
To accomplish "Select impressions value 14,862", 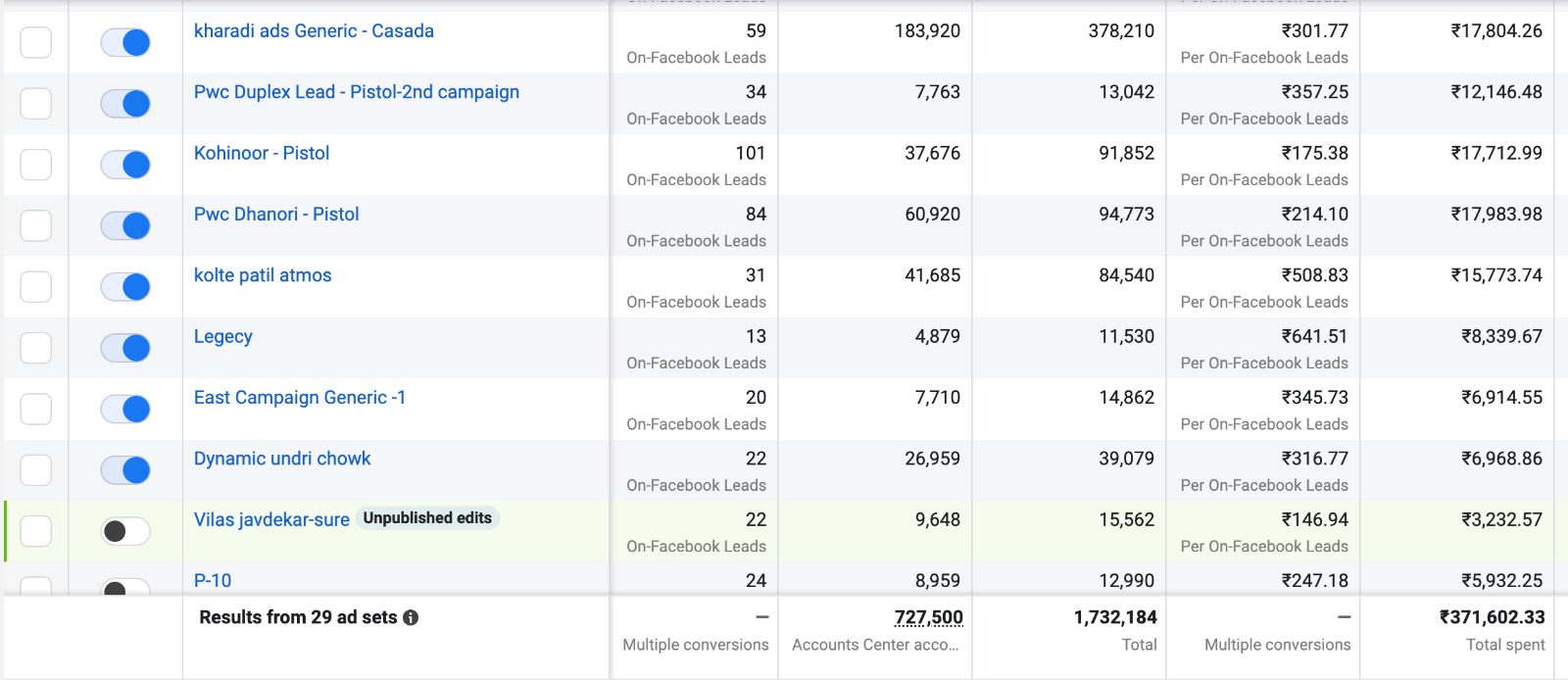I will tap(1127, 397).
